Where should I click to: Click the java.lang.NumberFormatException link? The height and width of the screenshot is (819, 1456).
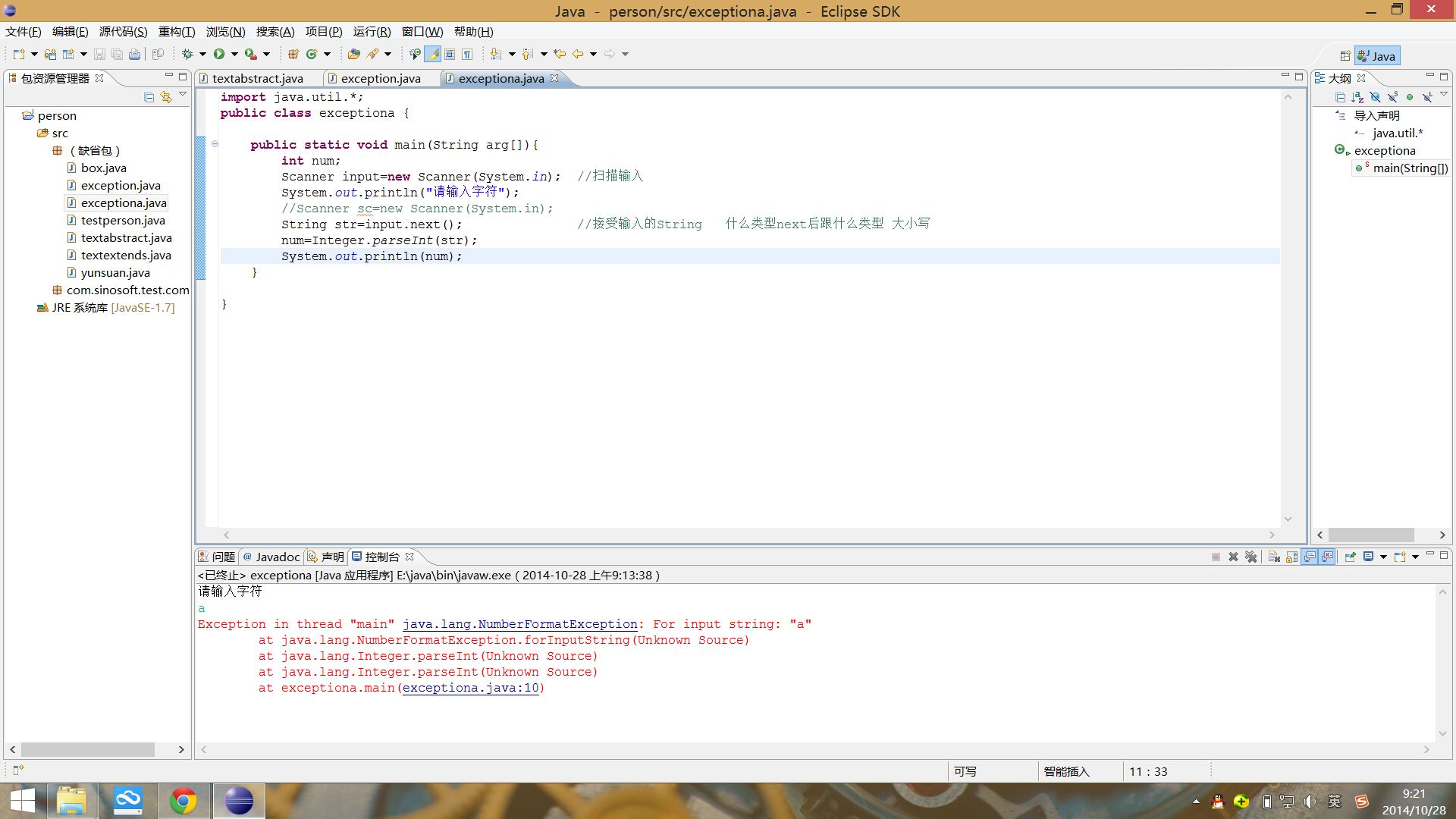(520, 624)
